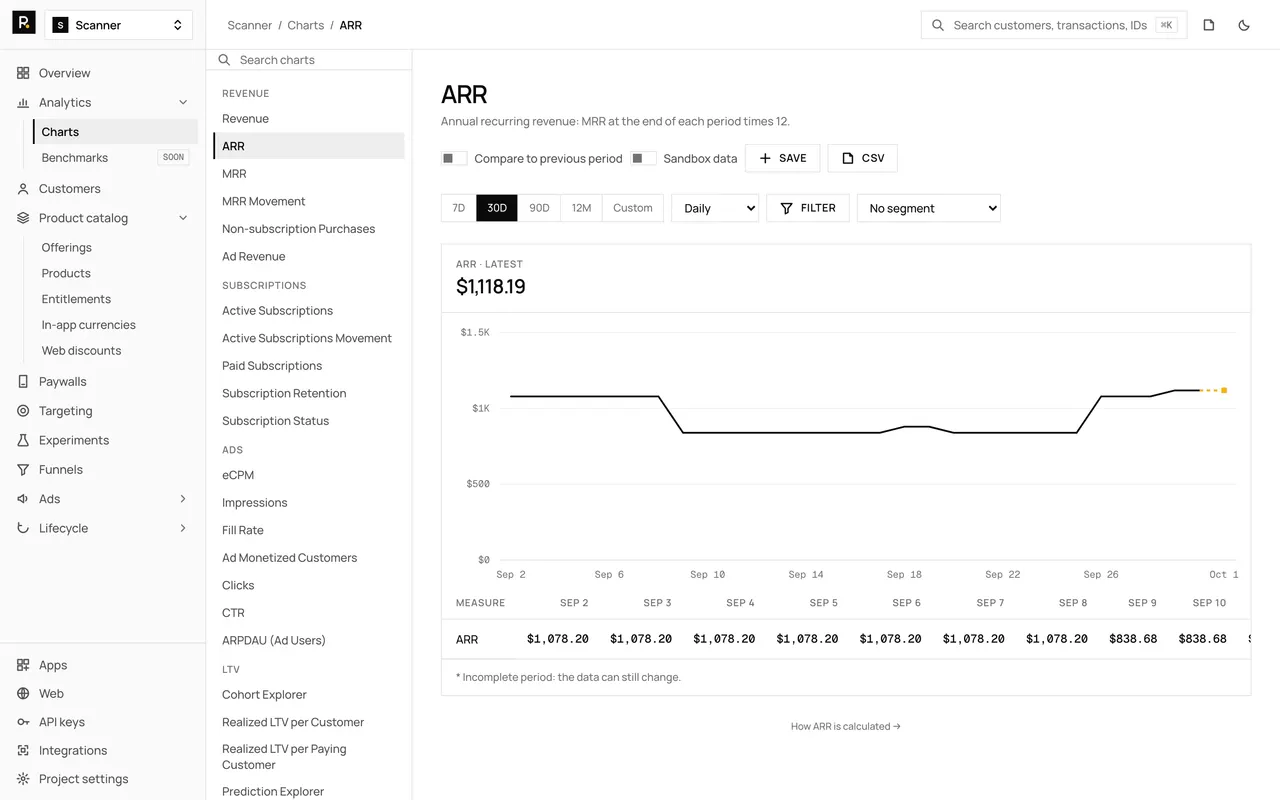Click the Charts breadcrumb link
The width and height of the screenshot is (1280, 800).
pyautogui.click(x=306, y=25)
